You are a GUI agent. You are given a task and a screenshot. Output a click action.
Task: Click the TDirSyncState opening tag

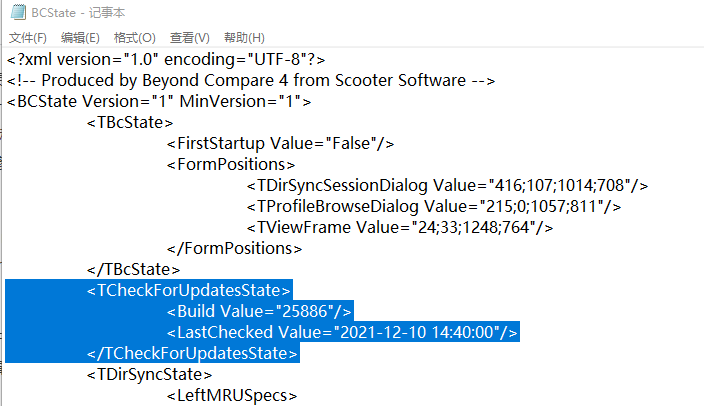149,375
